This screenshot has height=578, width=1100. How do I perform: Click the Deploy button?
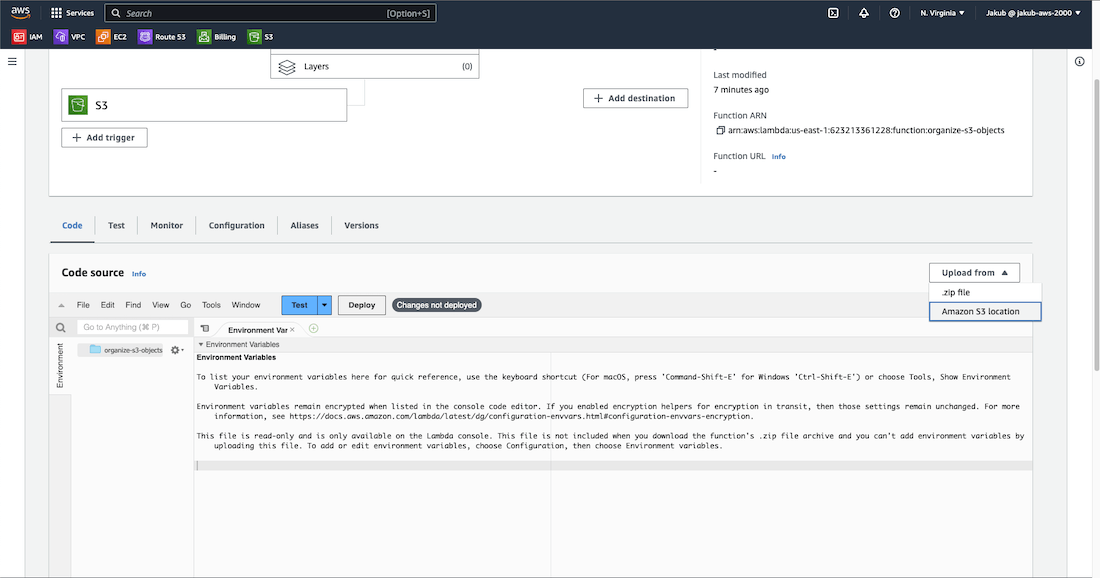[x=361, y=305]
